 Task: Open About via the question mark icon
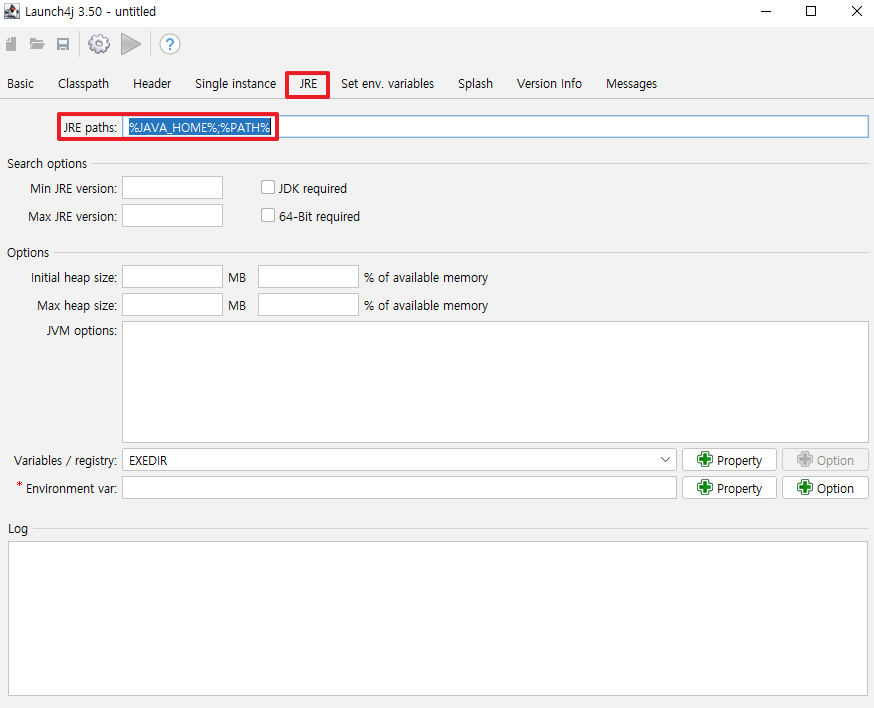[x=170, y=44]
